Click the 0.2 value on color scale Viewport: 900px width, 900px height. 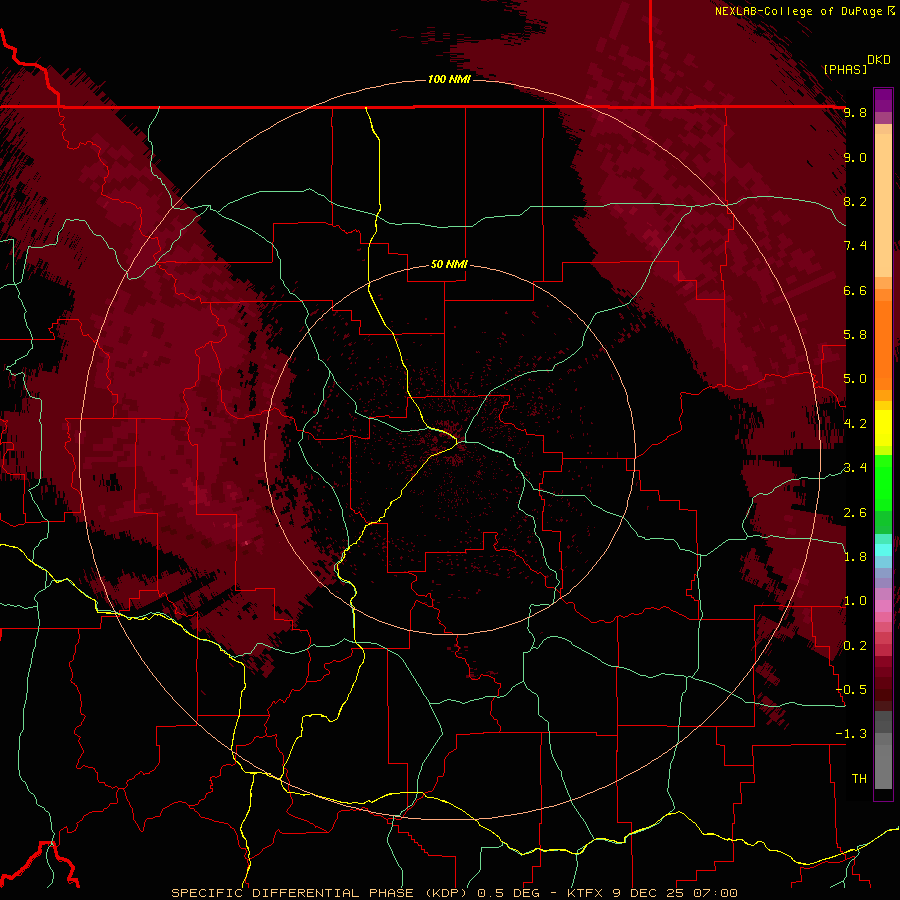[x=855, y=646]
